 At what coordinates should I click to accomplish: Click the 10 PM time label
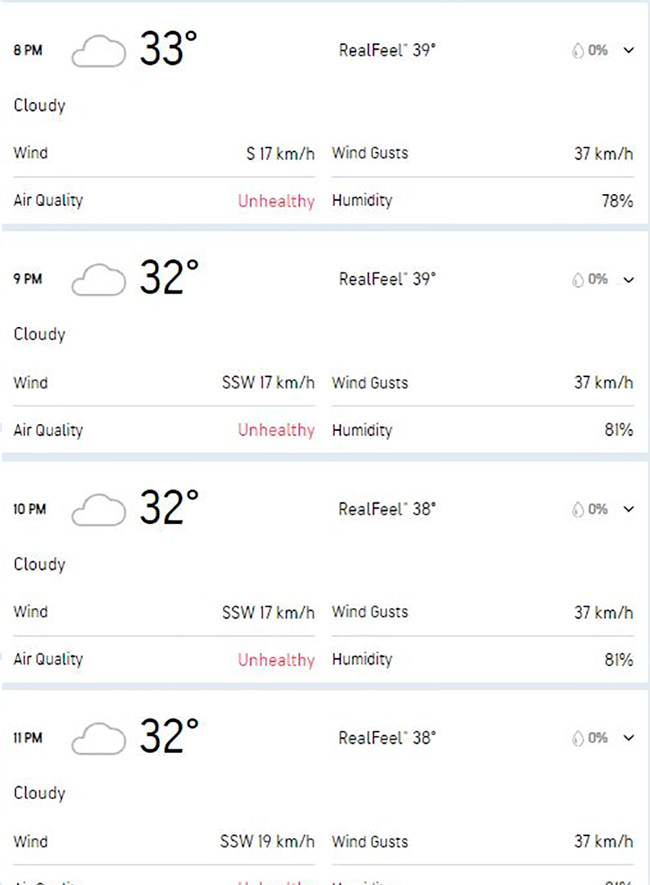(x=28, y=510)
